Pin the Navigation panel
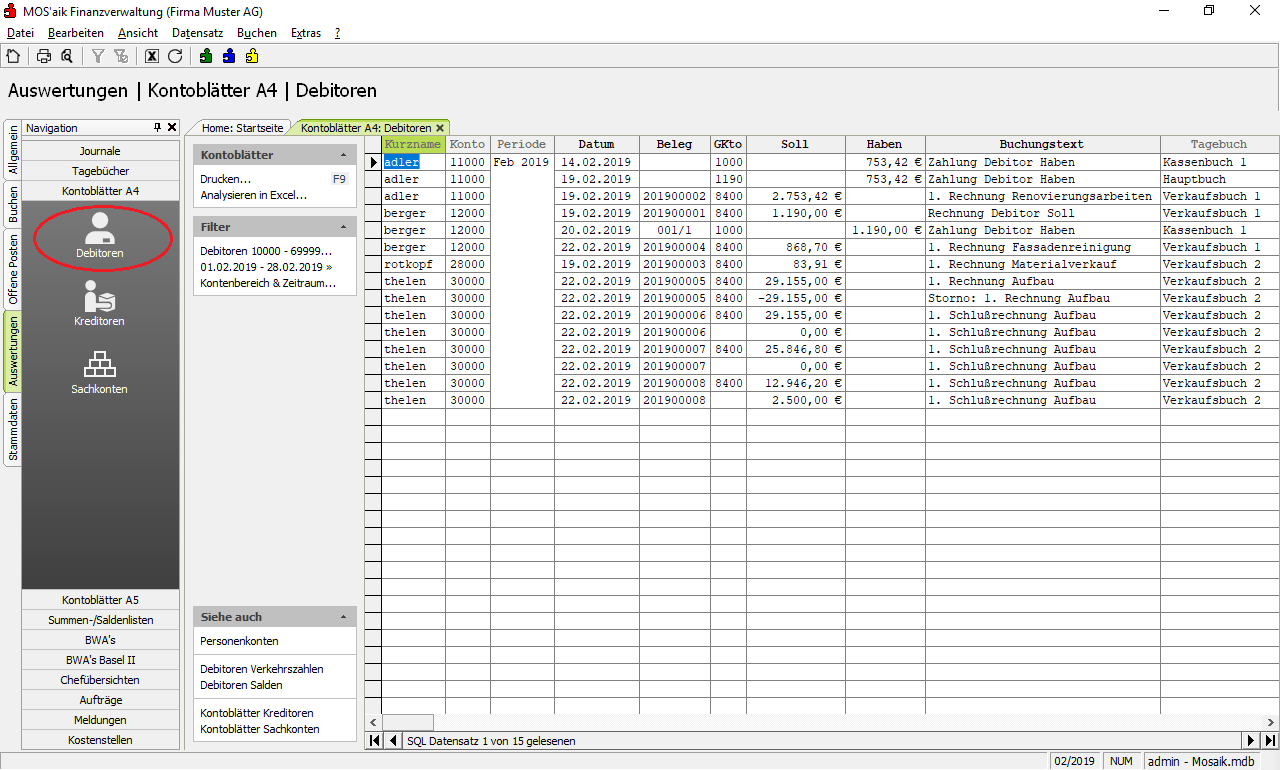1280x770 pixels. pos(157,128)
